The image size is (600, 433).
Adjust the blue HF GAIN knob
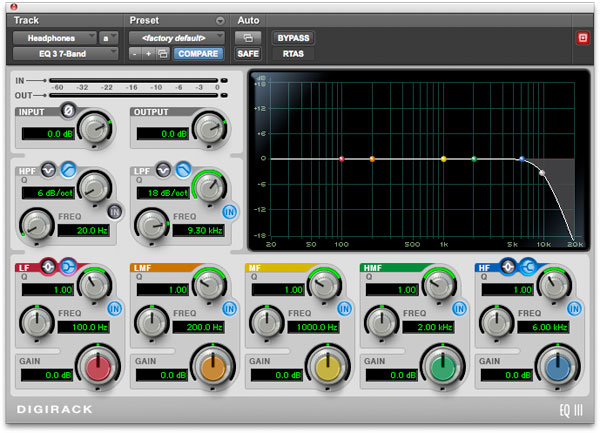pyautogui.click(x=558, y=367)
